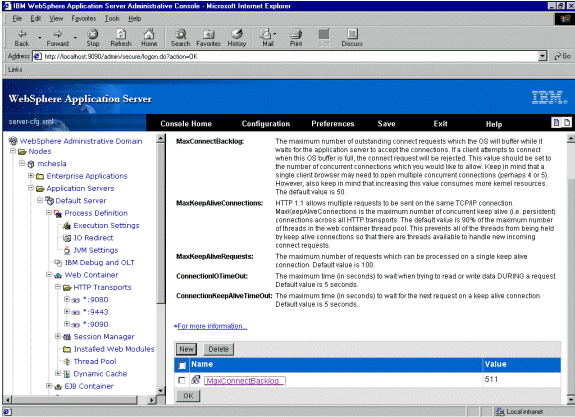Expand the Session Manager node
Image resolution: width=575 pixels, height=417 pixels.
pyautogui.click(x=58, y=336)
